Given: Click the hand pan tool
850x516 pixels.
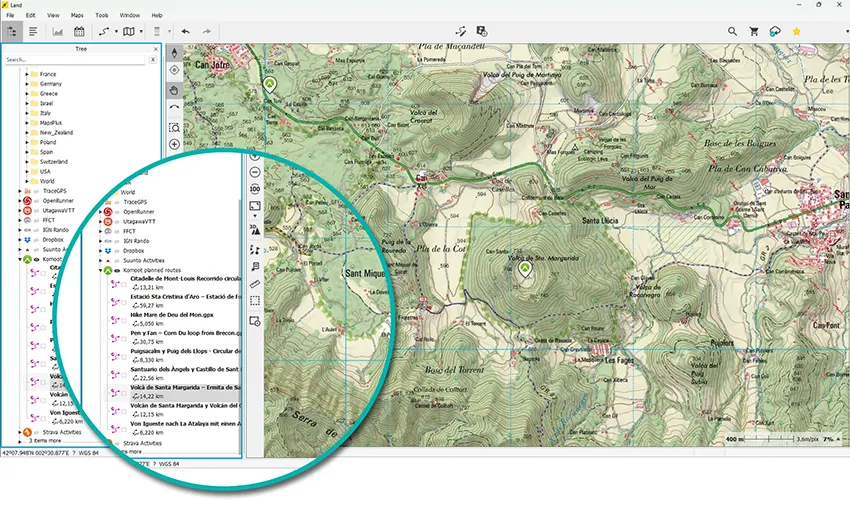Looking at the screenshot, I should tap(175, 90).
